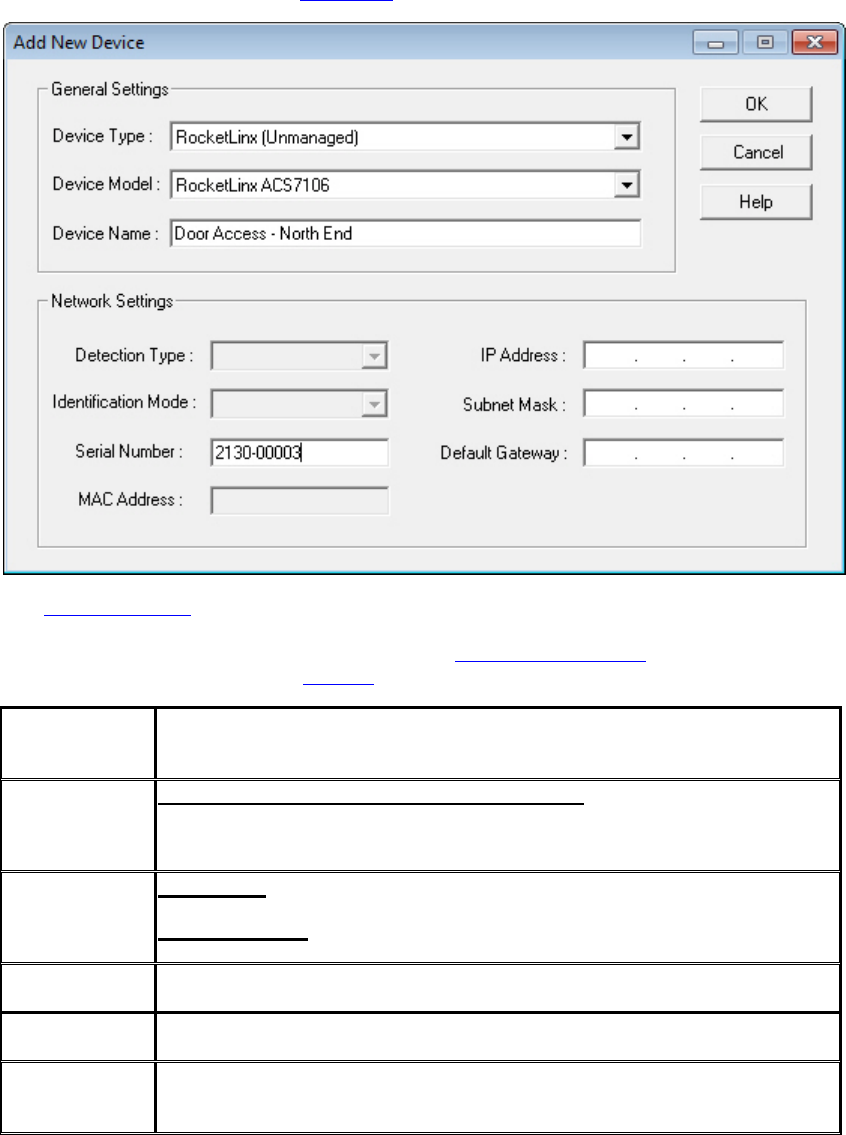Click the Serial Number label
The height and width of the screenshot is (1135, 846).
point(129,452)
